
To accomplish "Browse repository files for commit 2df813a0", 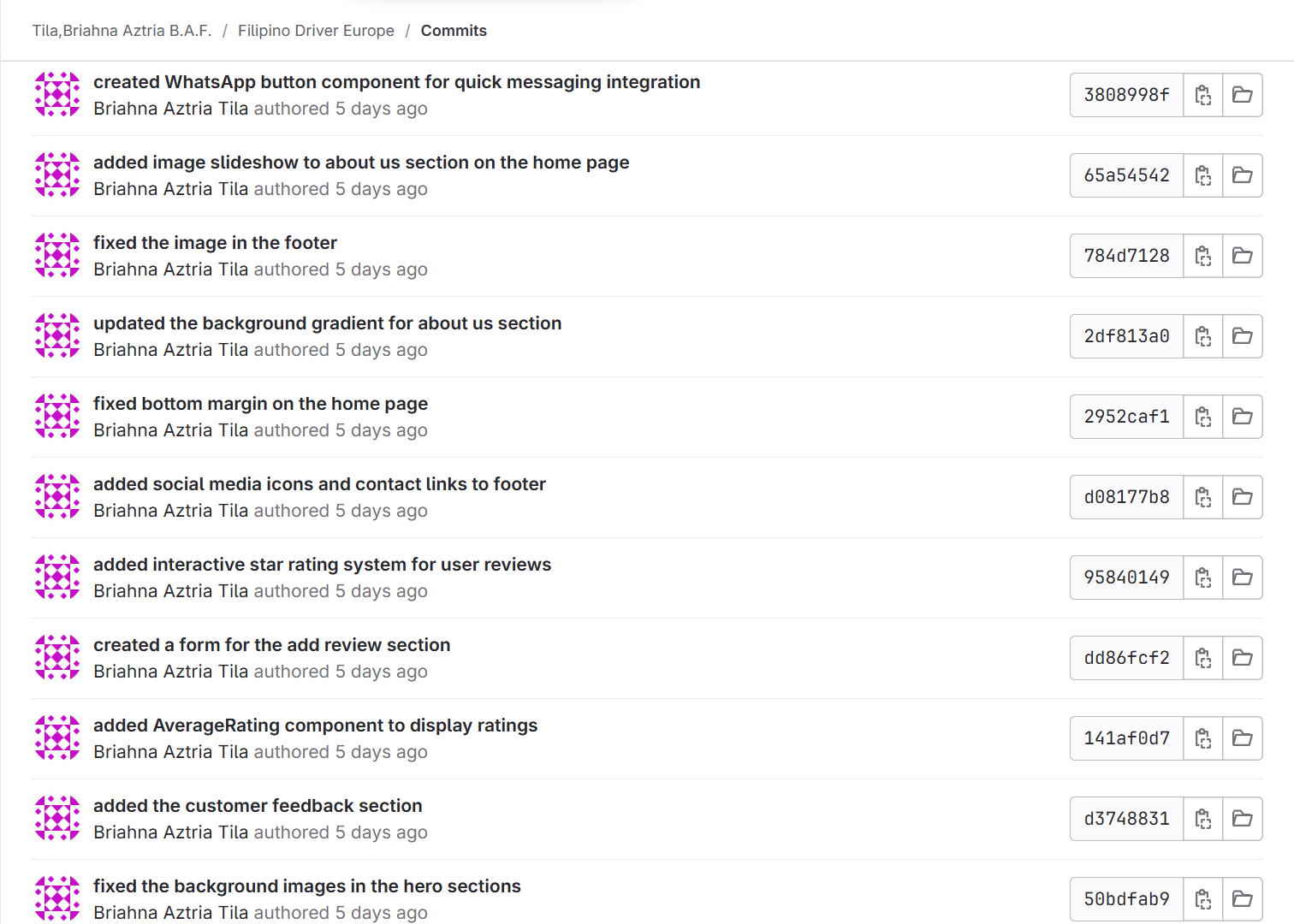I will (1242, 336).
